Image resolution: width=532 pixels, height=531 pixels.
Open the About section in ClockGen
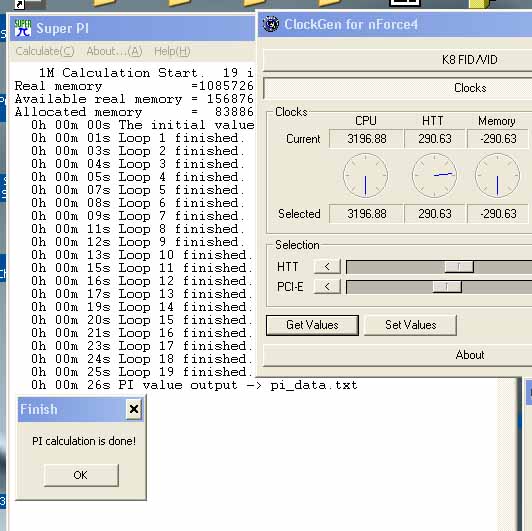click(x=397, y=355)
